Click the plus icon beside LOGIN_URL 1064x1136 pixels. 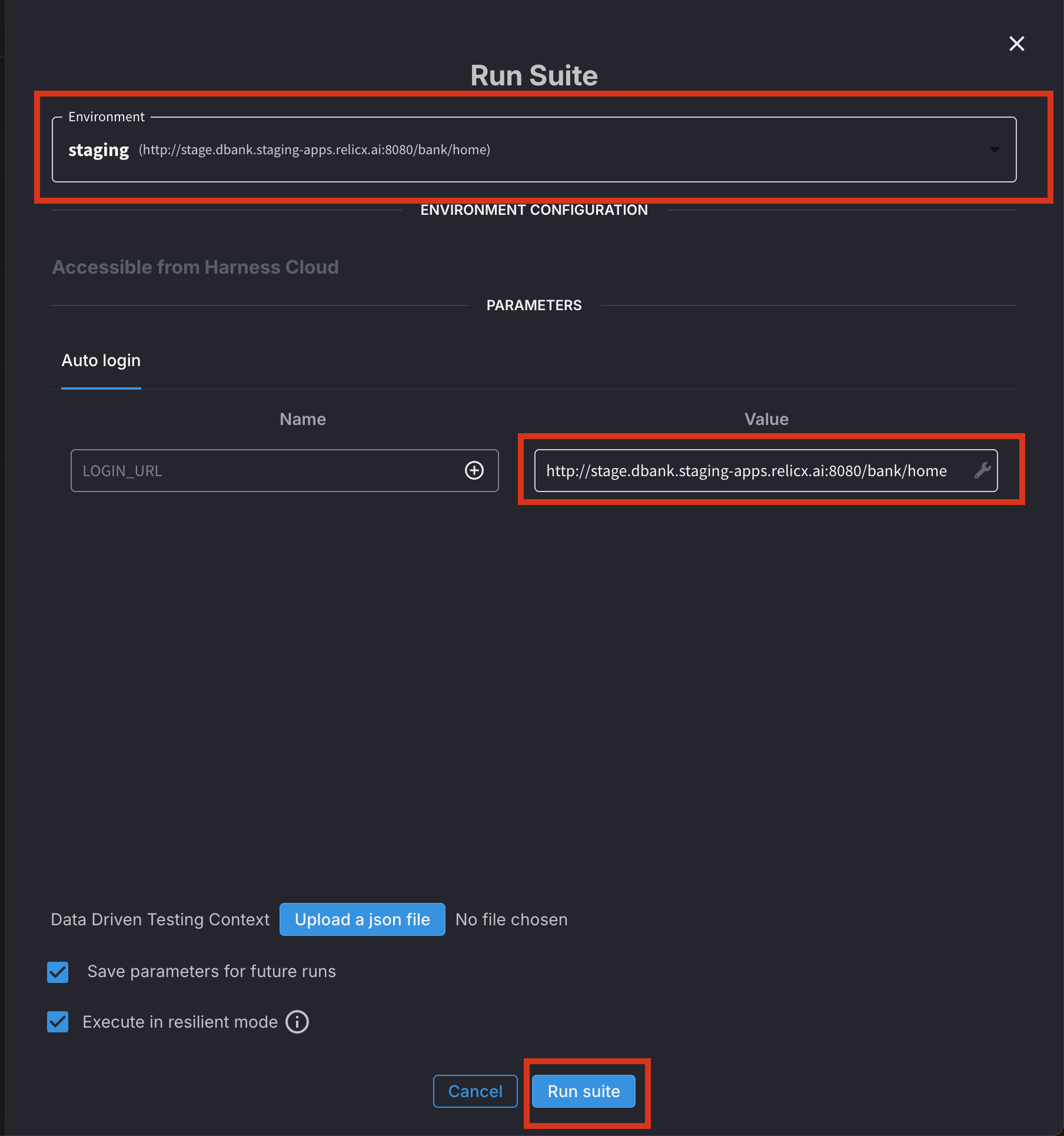tap(474, 470)
